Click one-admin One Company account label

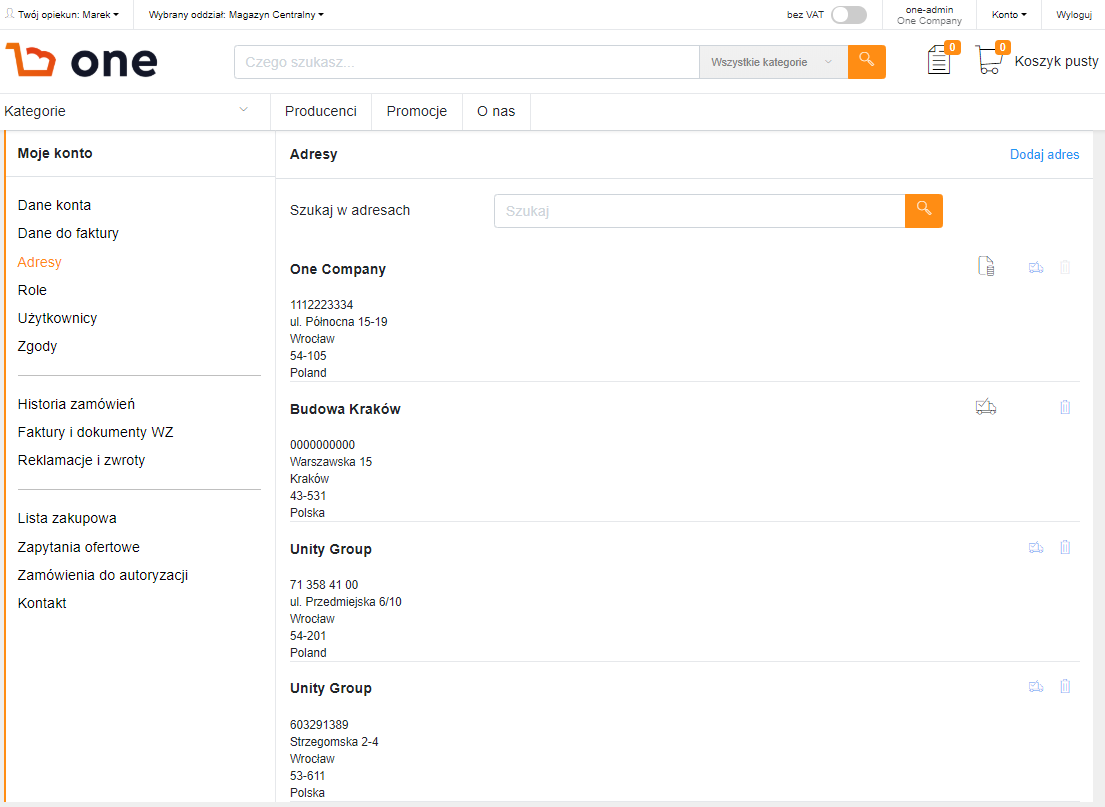(x=930, y=15)
